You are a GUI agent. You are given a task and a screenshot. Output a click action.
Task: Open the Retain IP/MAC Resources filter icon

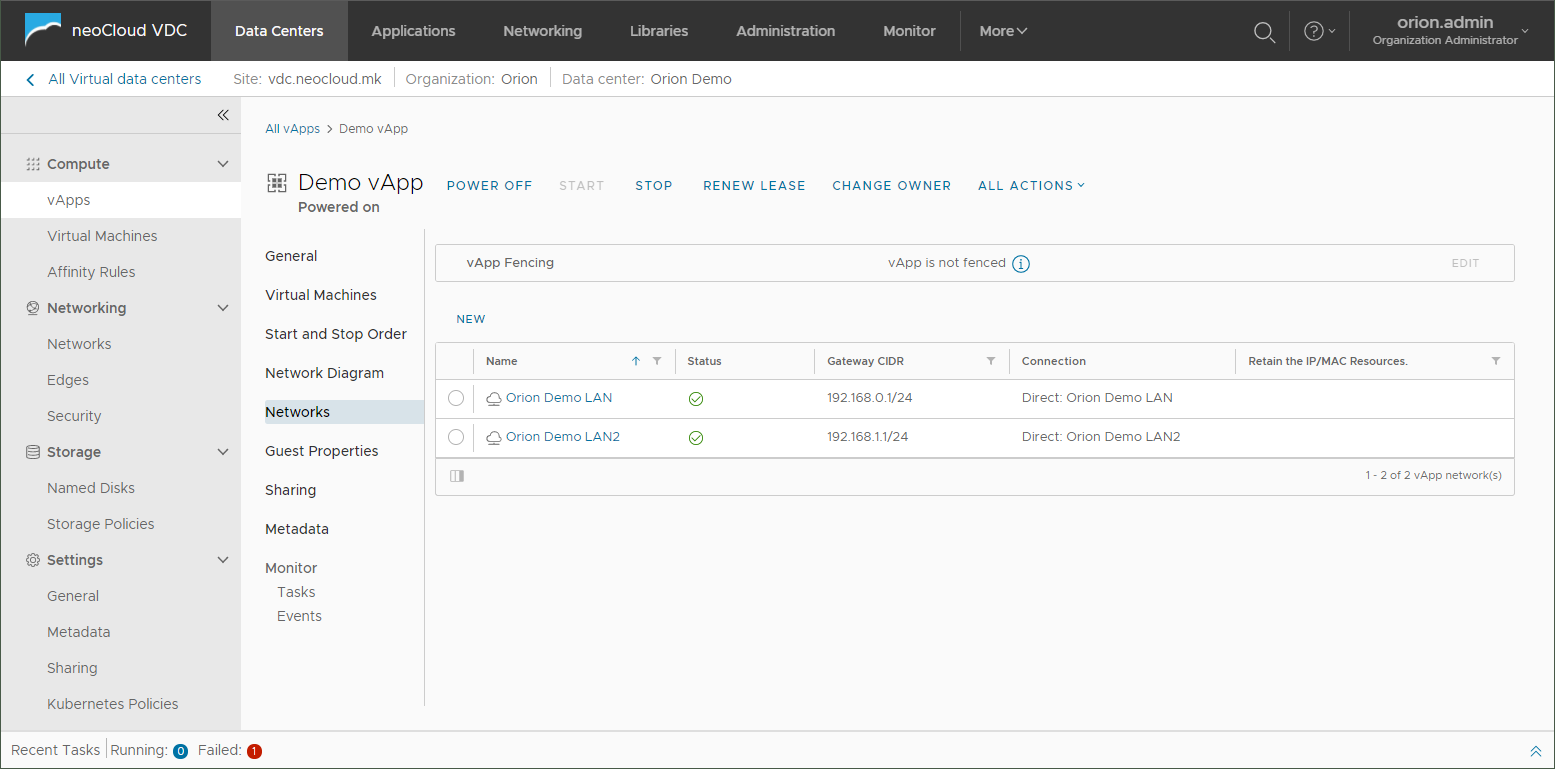point(1496,361)
